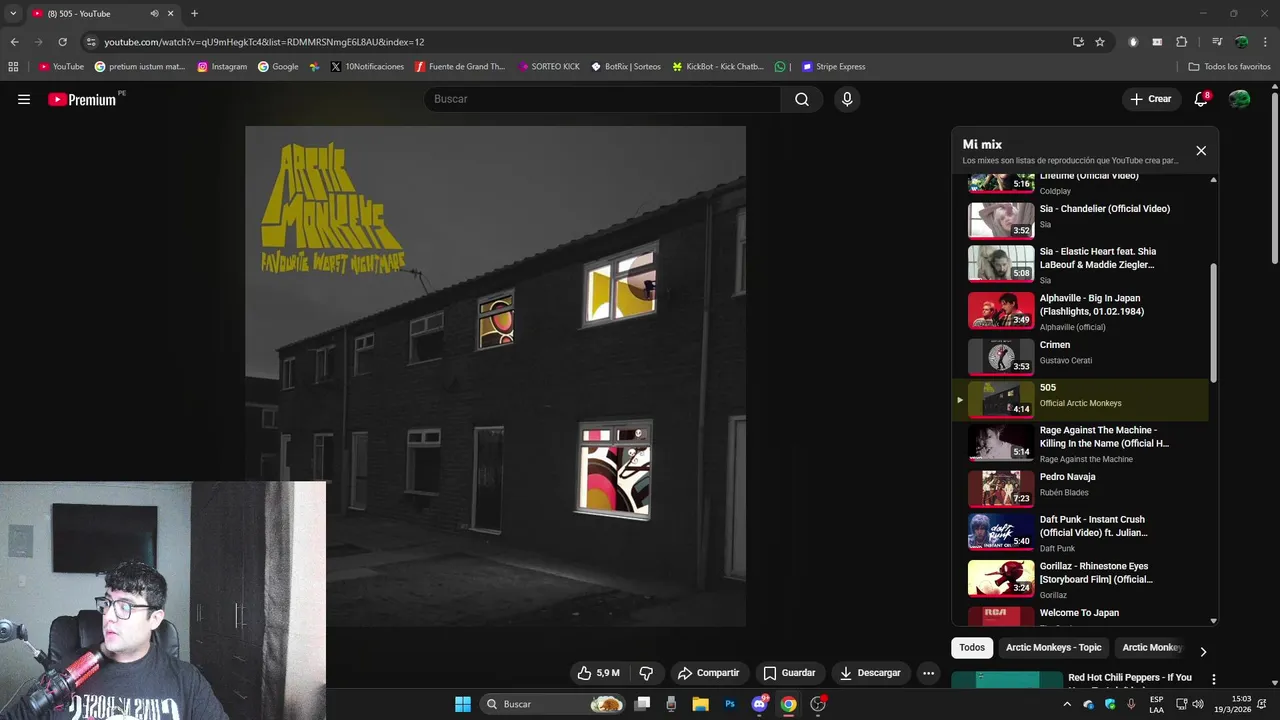The height and width of the screenshot is (720, 1280).
Task: Show hidden system tray icons
Action: point(1066,704)
